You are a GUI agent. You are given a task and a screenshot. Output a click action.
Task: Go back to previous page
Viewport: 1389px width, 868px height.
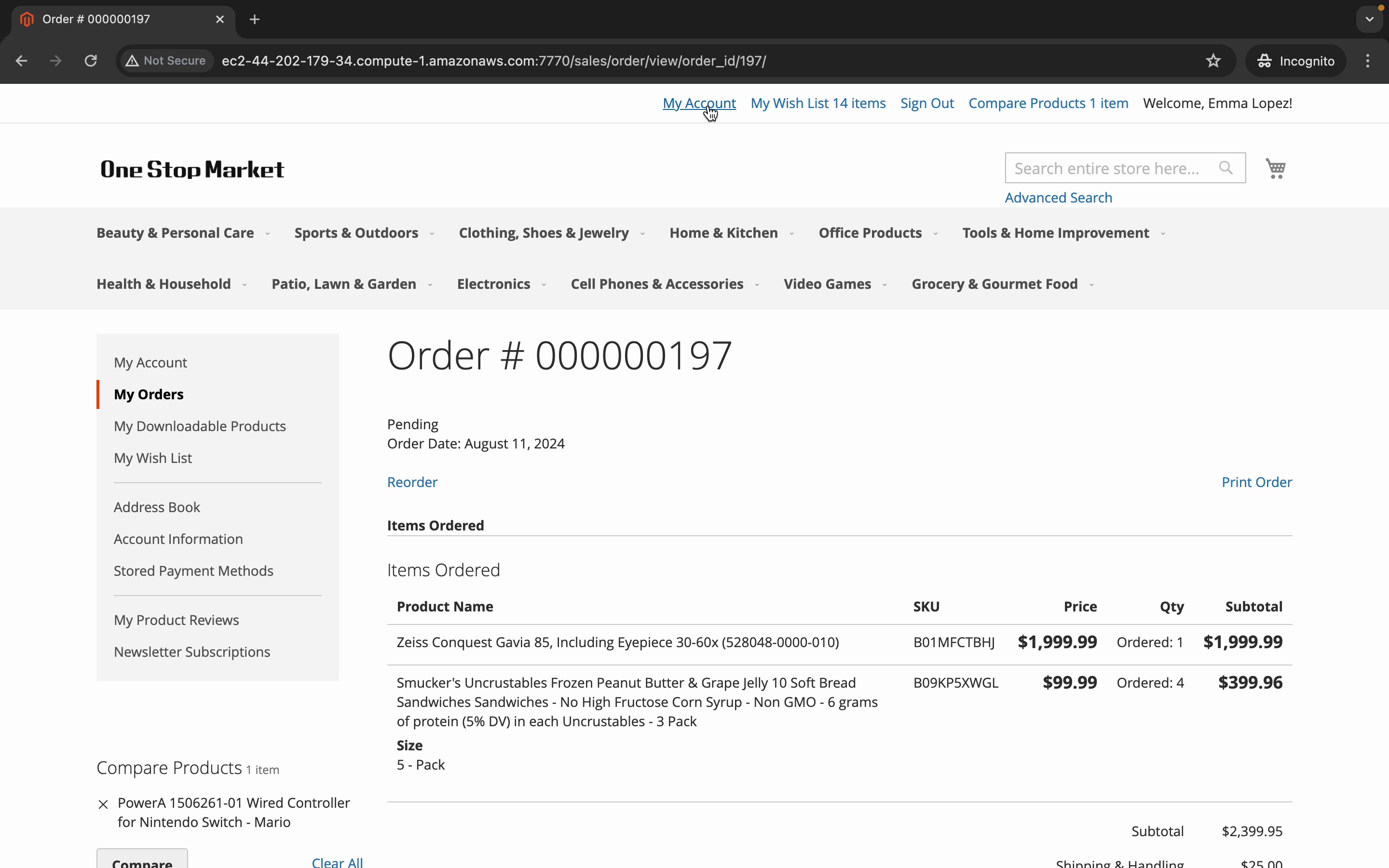tap(22, 61)
